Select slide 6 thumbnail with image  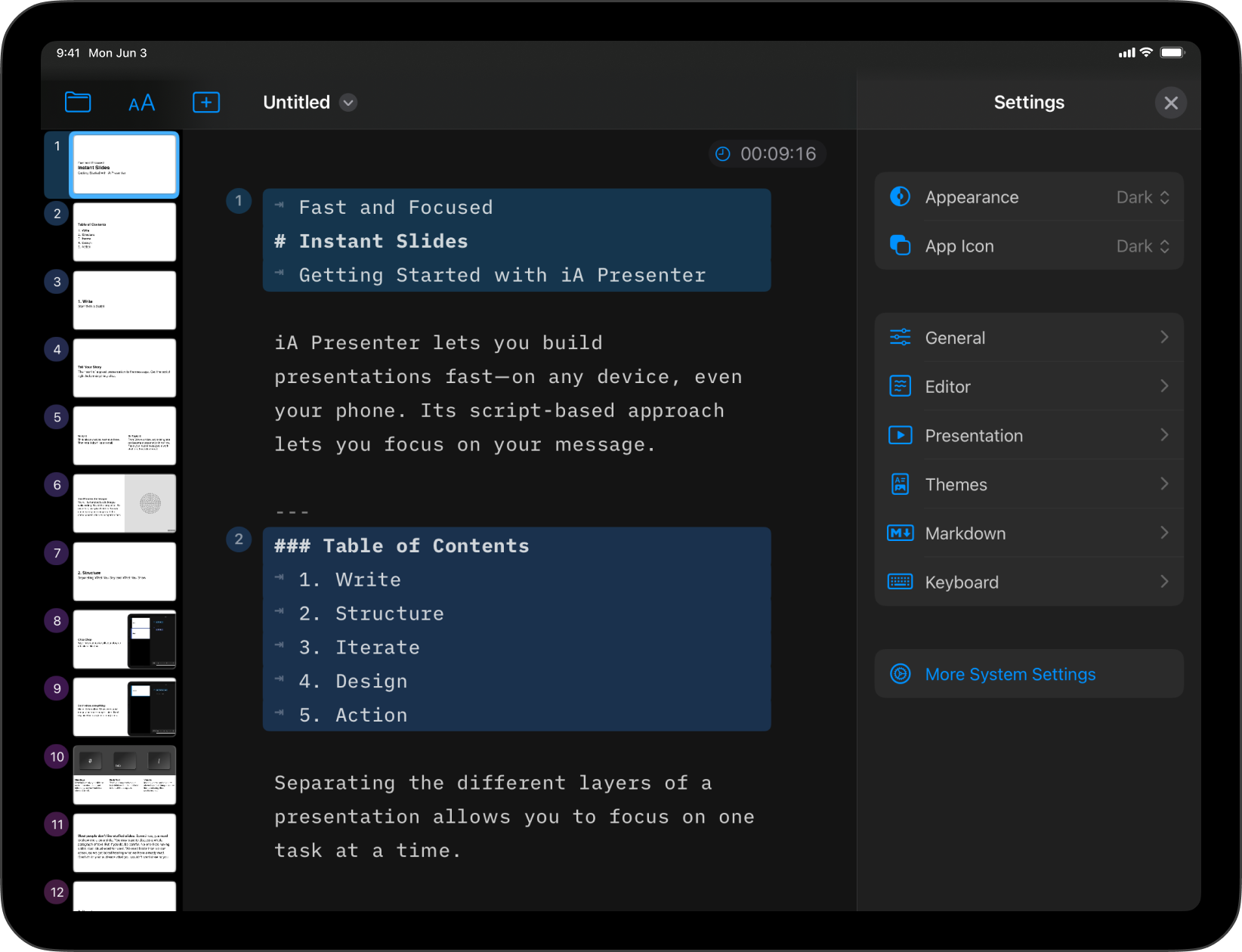(x=125, y=503)
